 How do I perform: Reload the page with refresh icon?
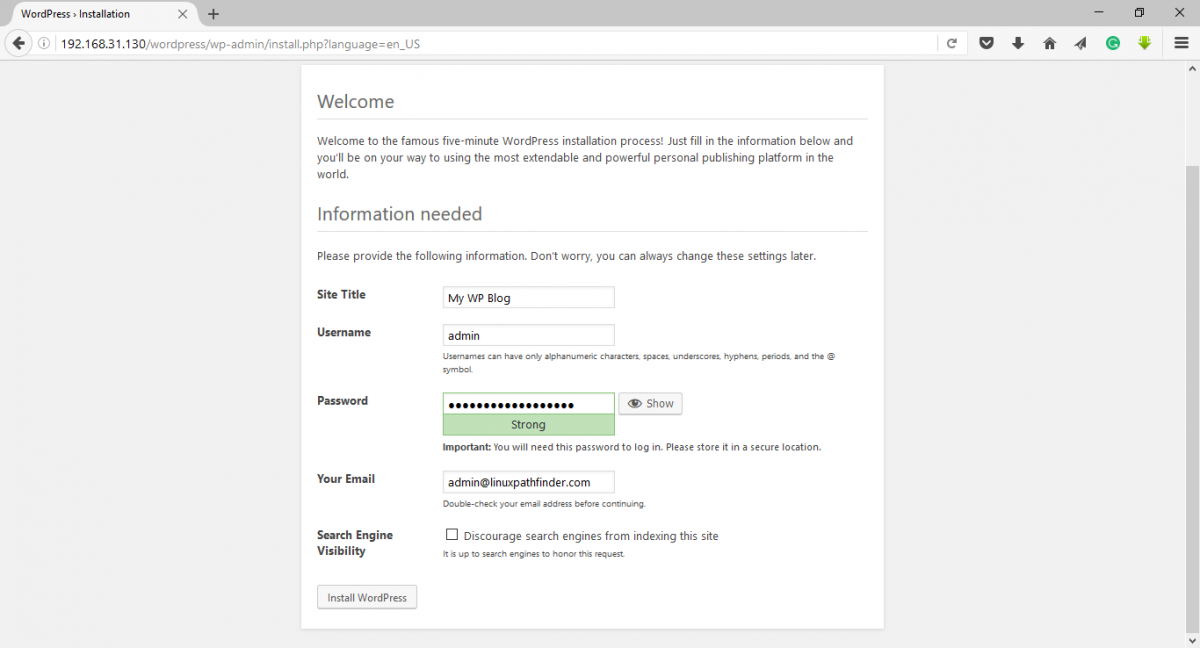(x=951, y=43)
